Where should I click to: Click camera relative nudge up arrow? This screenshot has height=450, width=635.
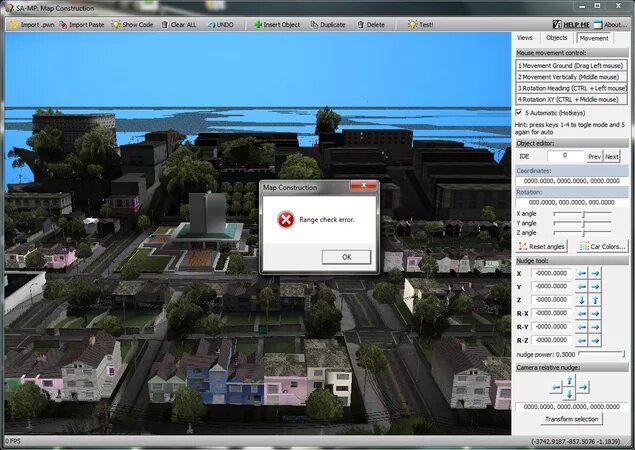[x=569, y=380]
